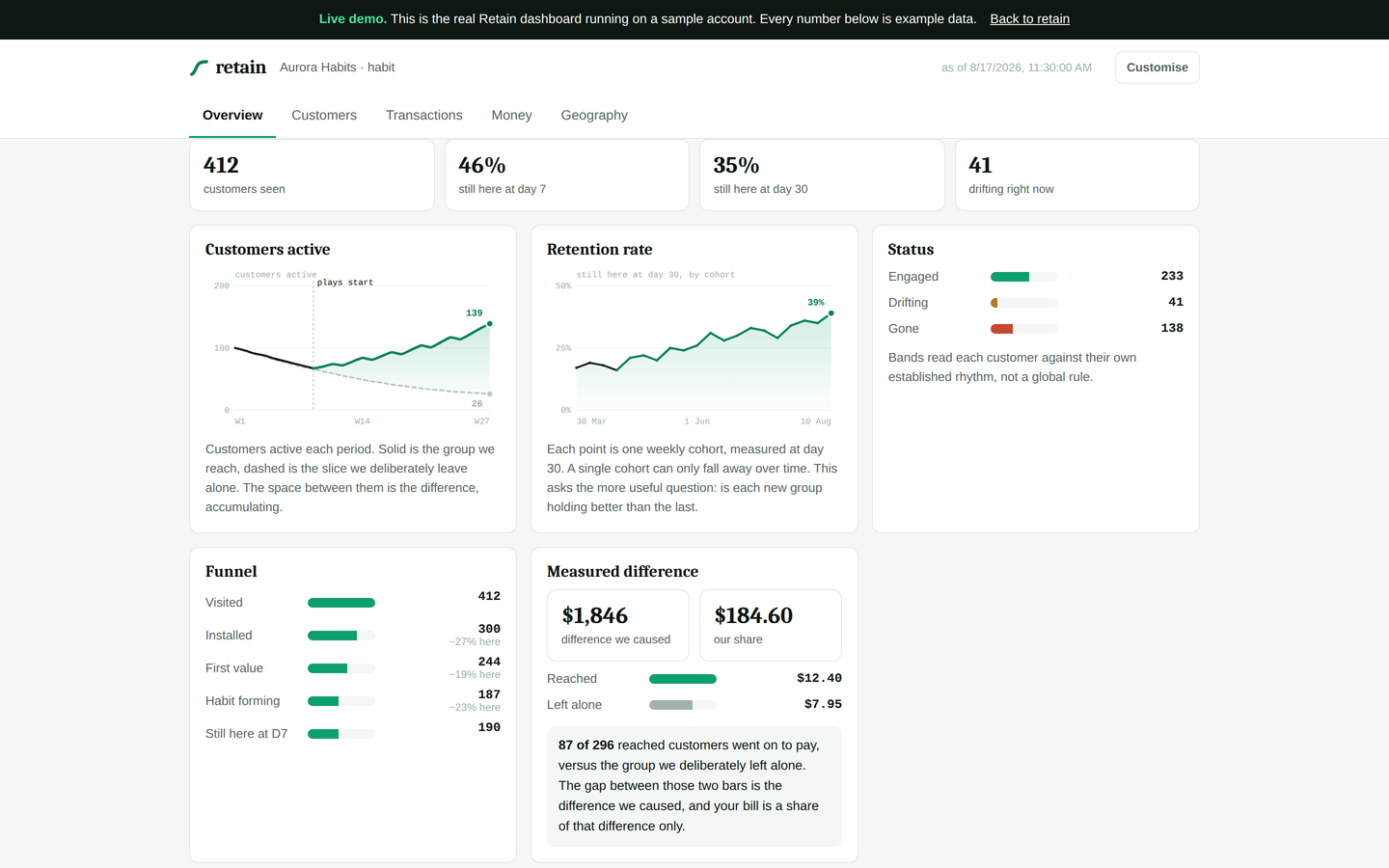Screen dimensions: 1389x868
Task: Select the red Gone status bar
Action: tap(1024, 329)
